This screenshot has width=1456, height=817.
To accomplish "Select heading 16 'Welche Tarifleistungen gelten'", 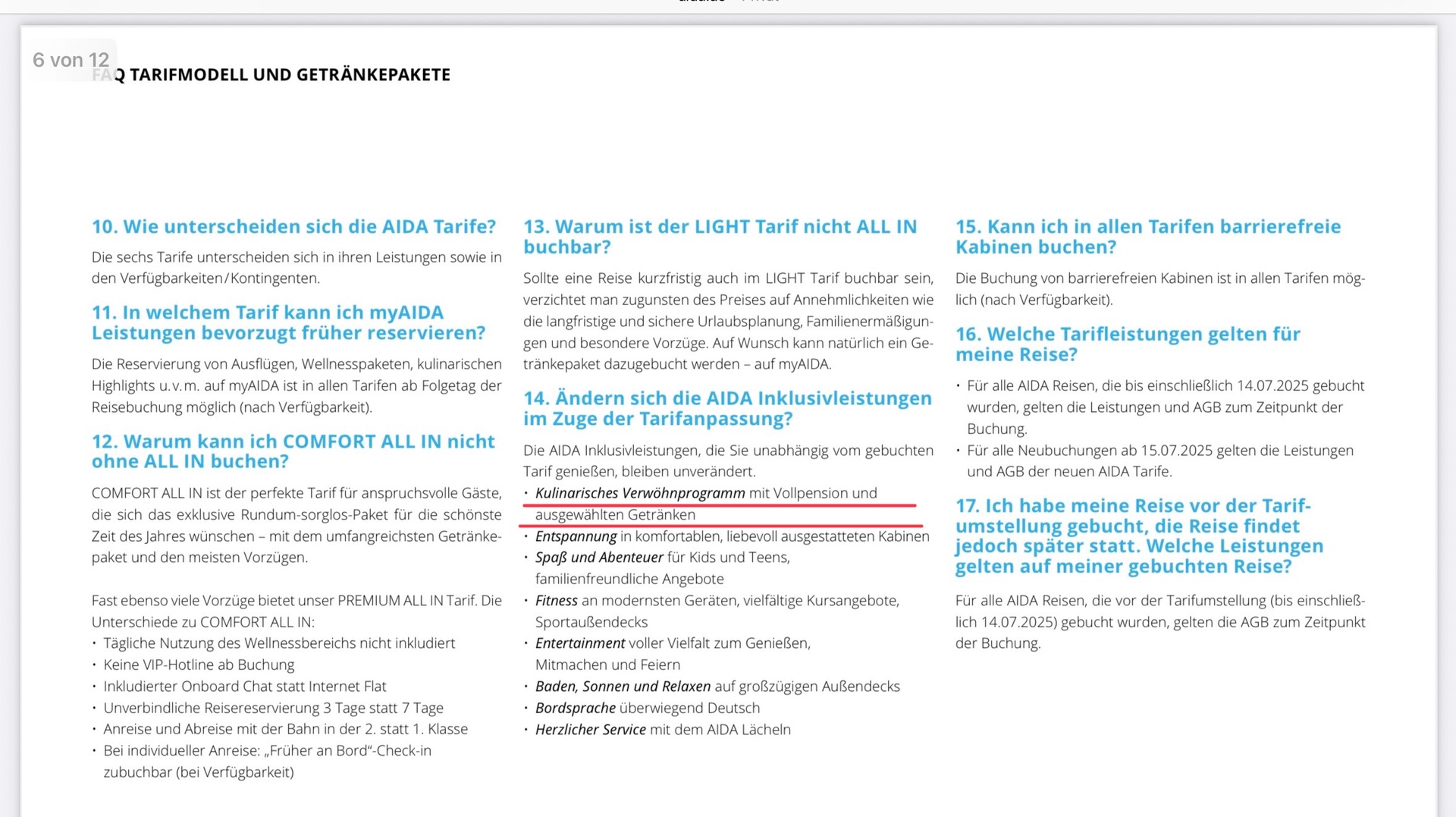I will click(x=1127, y=344).
